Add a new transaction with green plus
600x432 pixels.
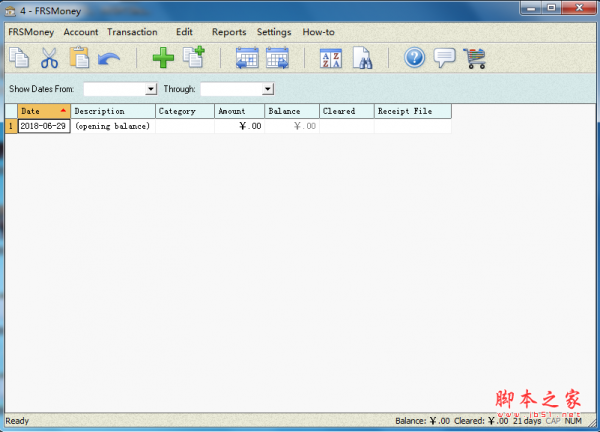tap(162, 58)
